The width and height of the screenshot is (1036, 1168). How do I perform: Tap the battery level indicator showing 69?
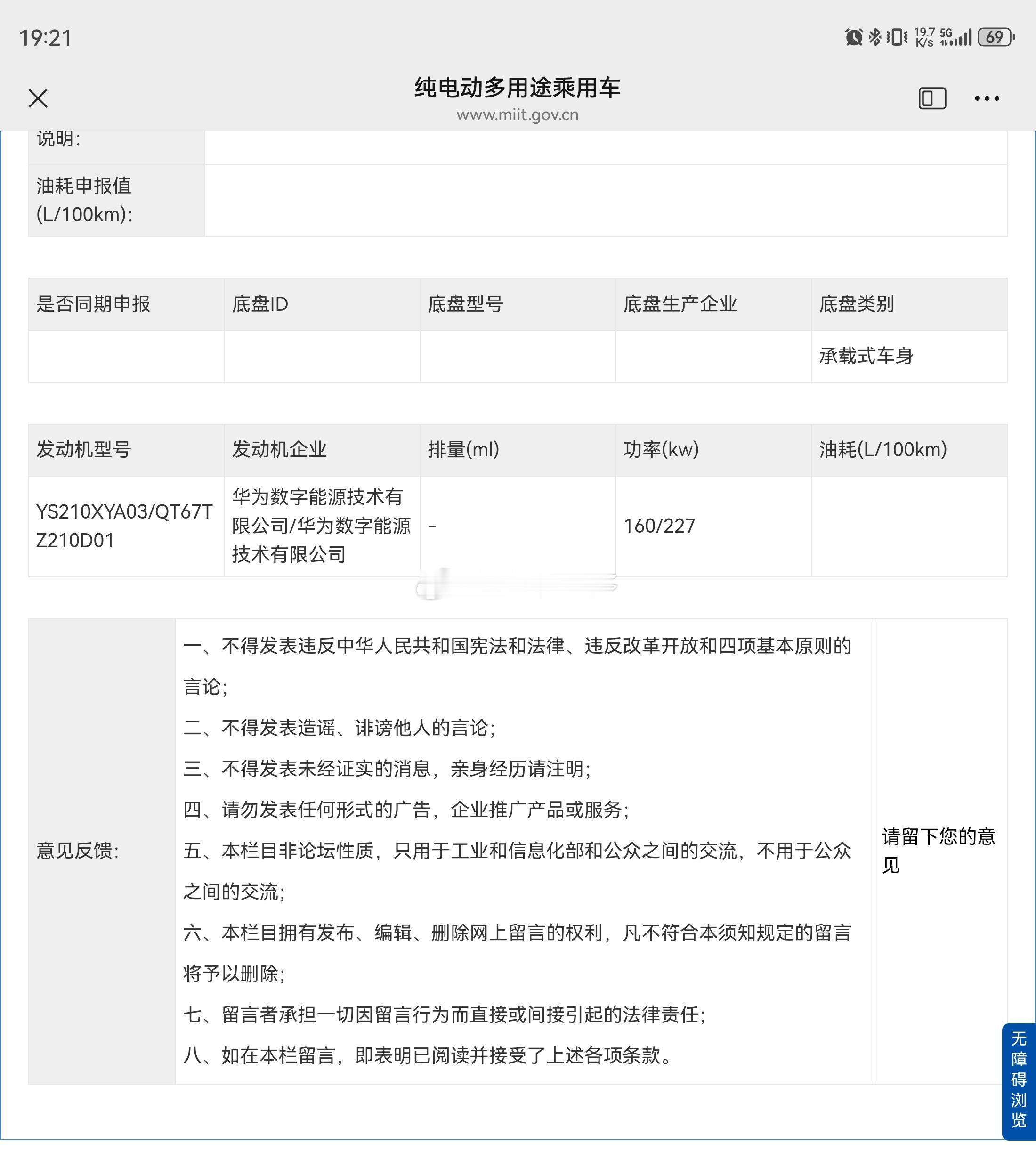pyautogui.click(x=996, y=37)
